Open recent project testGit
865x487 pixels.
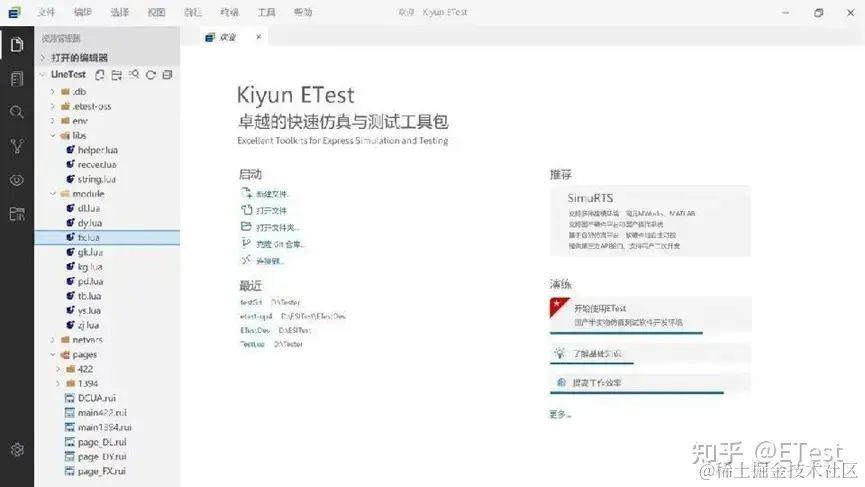[x=251, y=302]
